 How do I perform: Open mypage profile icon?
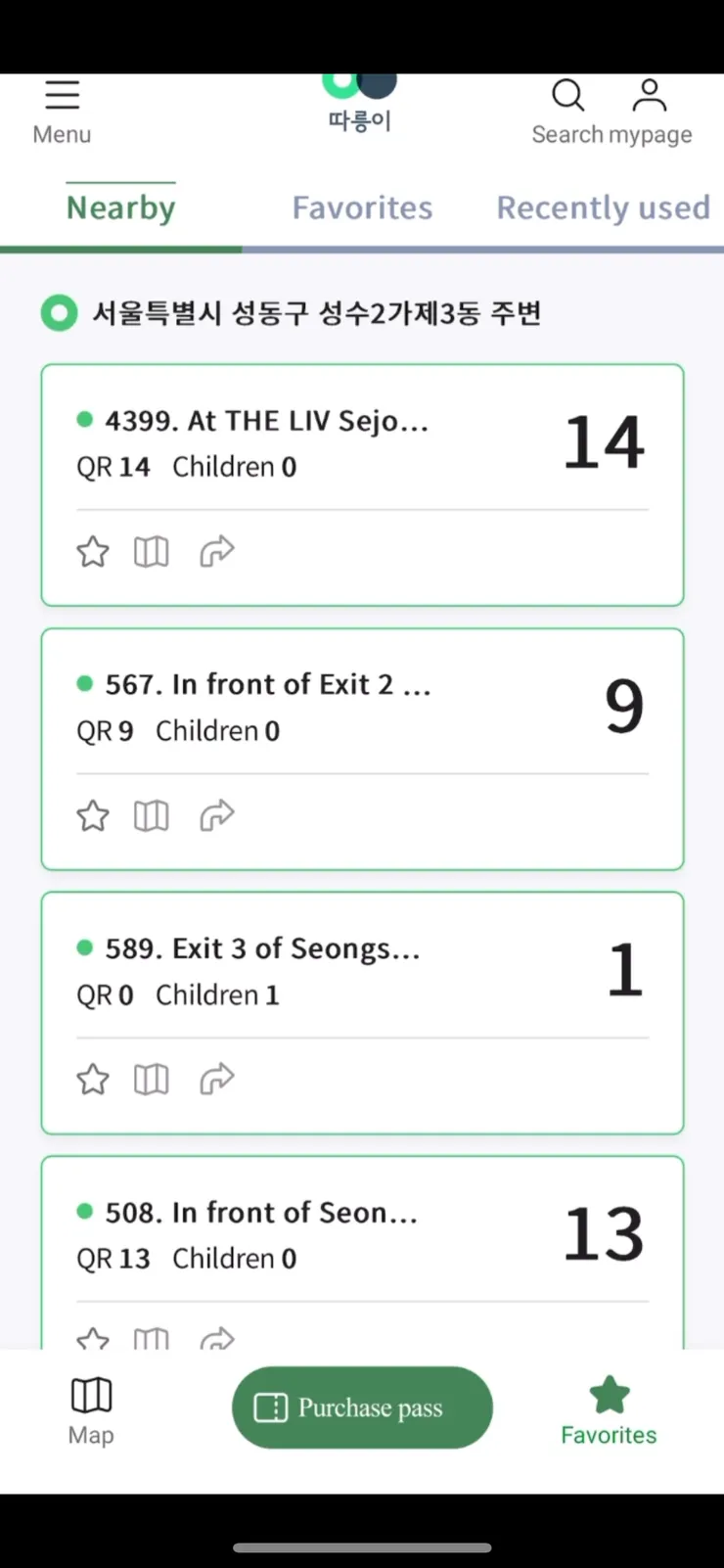[x=650, y=96]
